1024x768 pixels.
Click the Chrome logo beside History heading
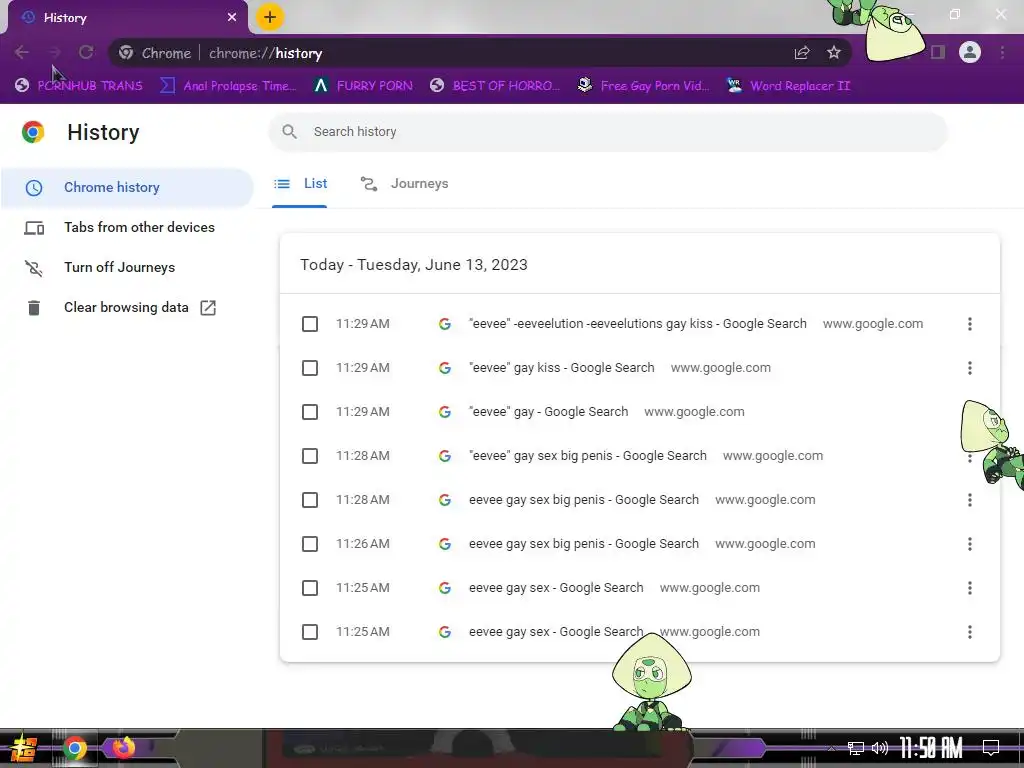[x=33, y=132]
